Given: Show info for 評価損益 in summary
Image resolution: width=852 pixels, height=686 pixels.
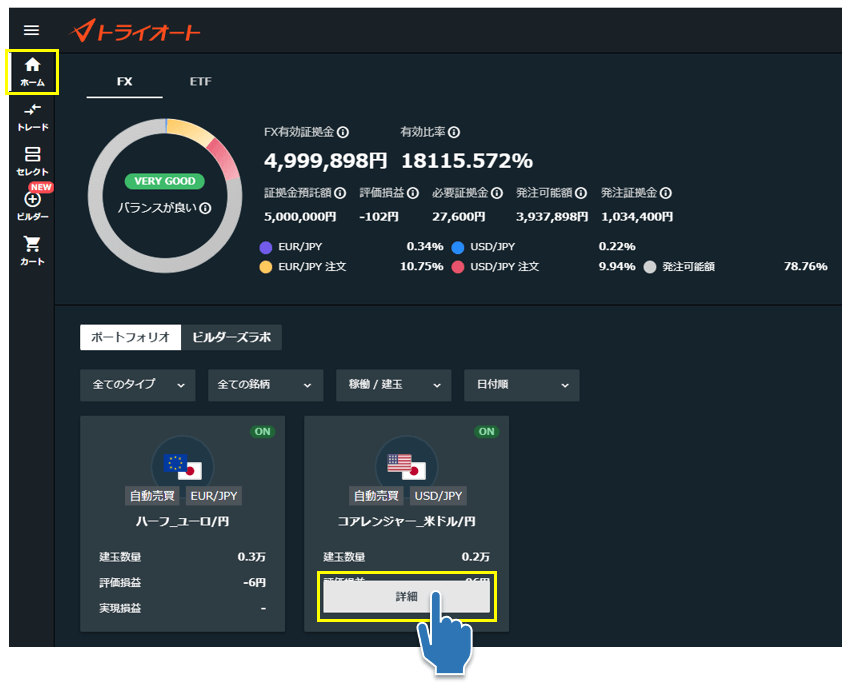Looking at the screenshot, I should pyautogui.click(x=413, y=193).
